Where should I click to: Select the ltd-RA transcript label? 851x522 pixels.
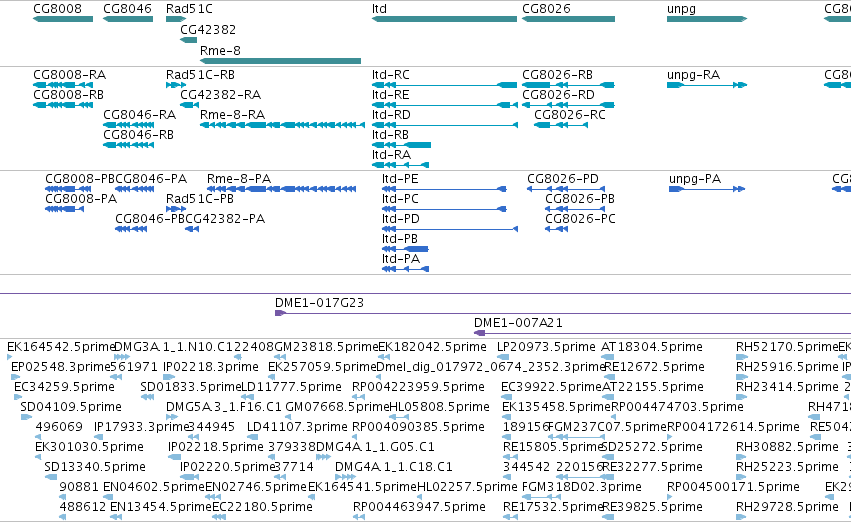click(391, 155)
